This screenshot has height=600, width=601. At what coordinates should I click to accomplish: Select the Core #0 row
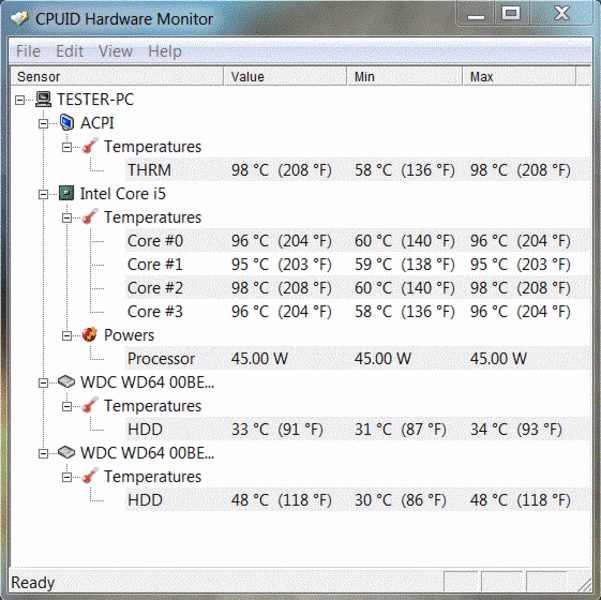click(x=357, y=240)
